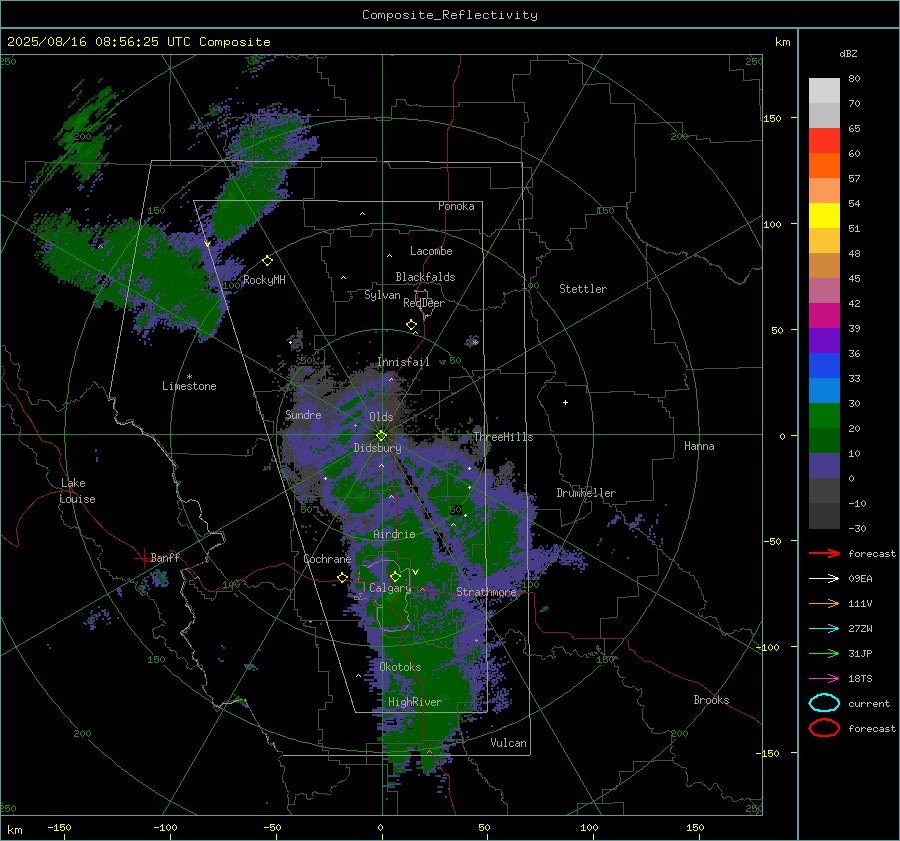
Task: Click the yellow diamond marker below RedDeer
Action: 411,325
